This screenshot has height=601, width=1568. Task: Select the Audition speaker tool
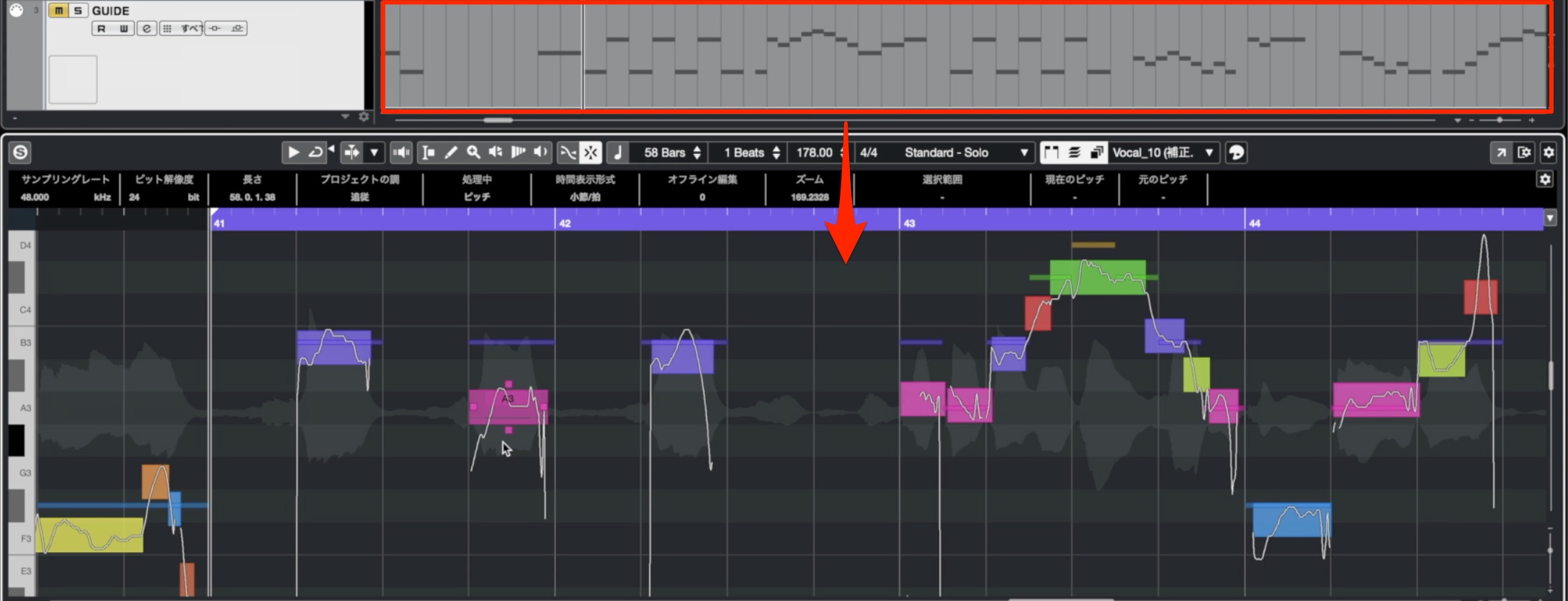[x=496, y=152]
